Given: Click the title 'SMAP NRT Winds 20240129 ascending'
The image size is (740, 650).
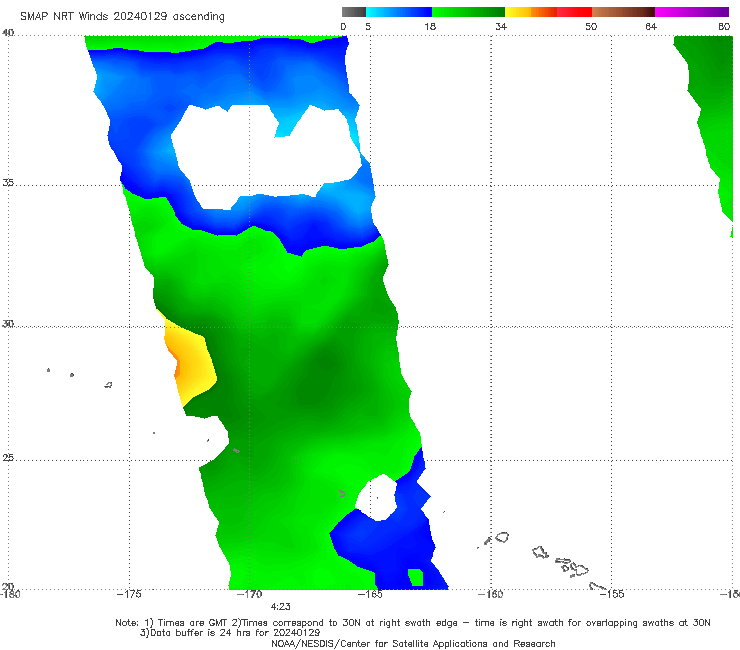Looking at the screenshot, I should click(x=122, y=16).
